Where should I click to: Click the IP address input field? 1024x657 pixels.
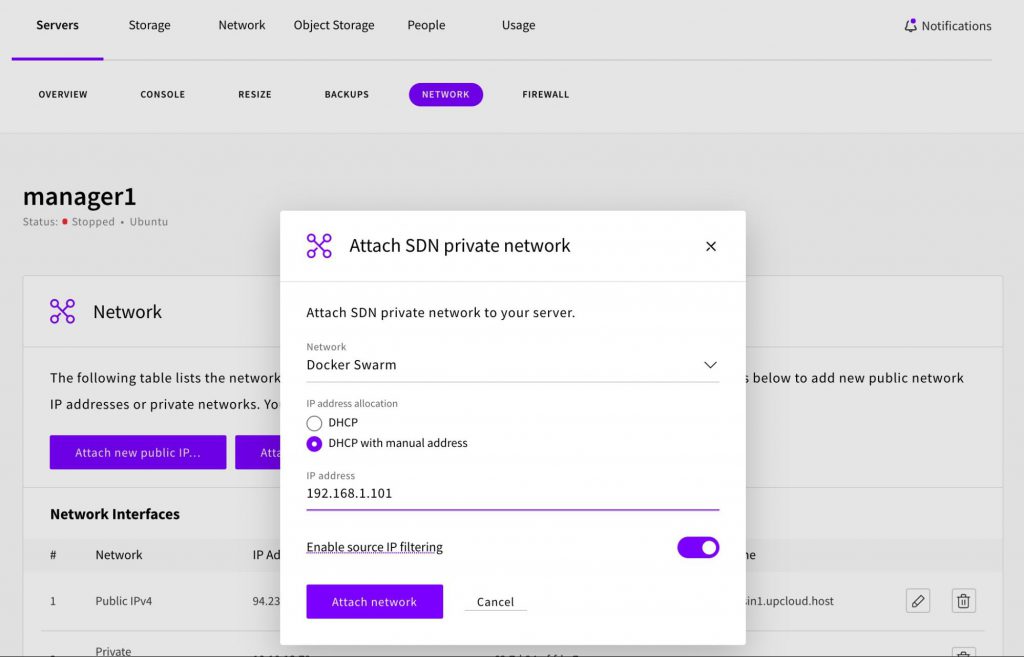coord(512,494)
